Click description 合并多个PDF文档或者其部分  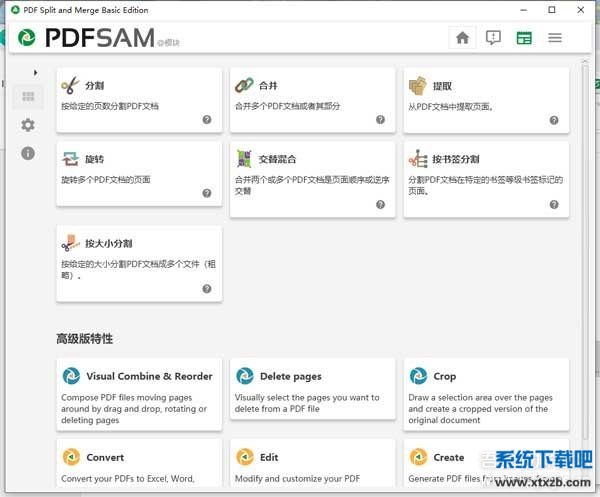[x=287, y=106]
